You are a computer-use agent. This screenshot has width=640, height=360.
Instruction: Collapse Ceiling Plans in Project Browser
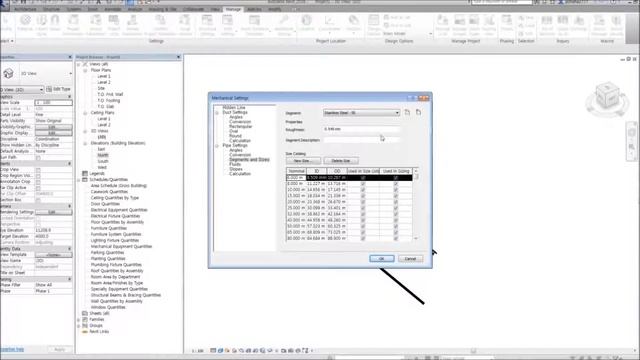85,113
